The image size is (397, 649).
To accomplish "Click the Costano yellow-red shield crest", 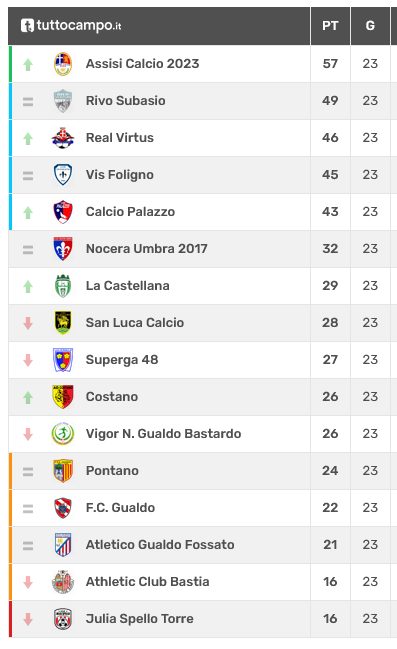I will (x=63, y=397).
